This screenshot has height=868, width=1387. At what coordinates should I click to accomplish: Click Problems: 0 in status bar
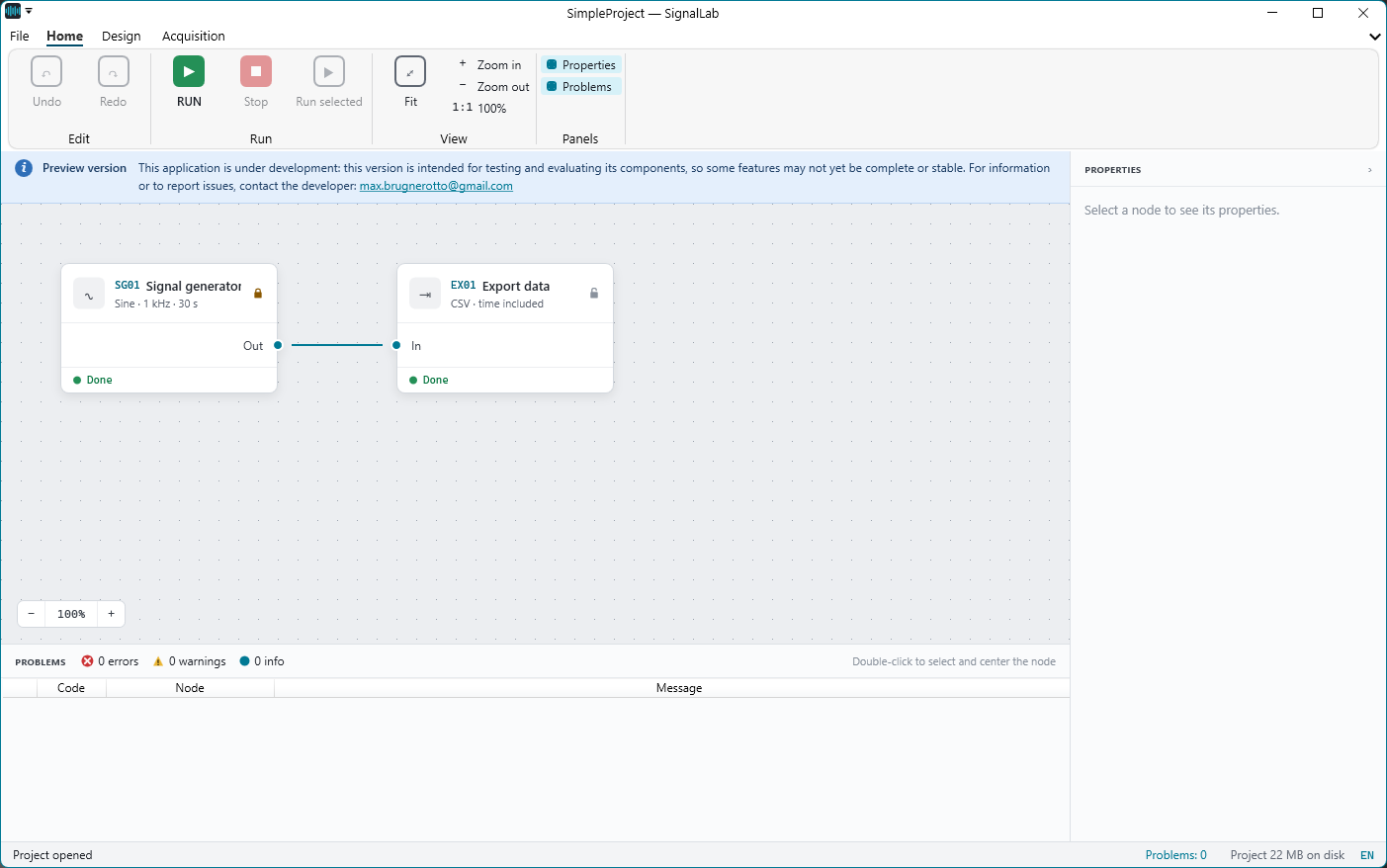click(1176, 855)
